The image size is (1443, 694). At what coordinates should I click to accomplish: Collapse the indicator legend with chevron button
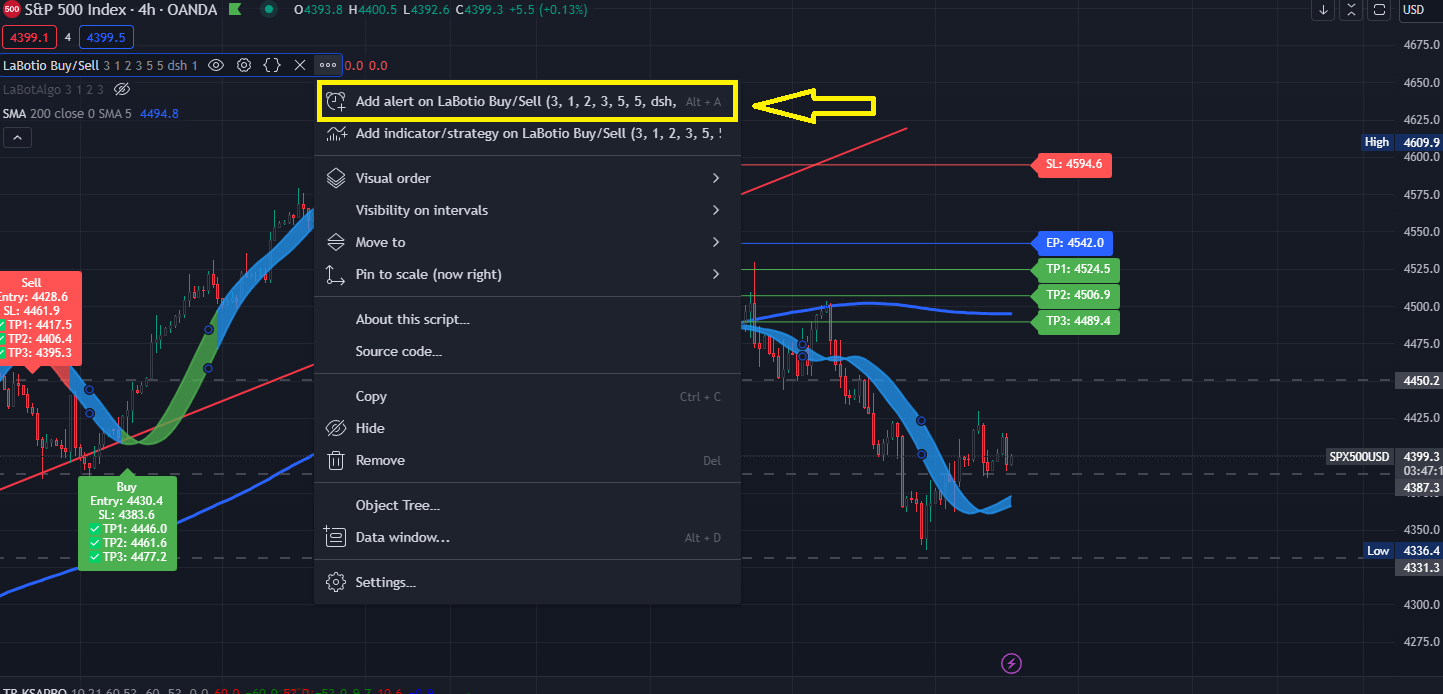[x=17, y=138]
